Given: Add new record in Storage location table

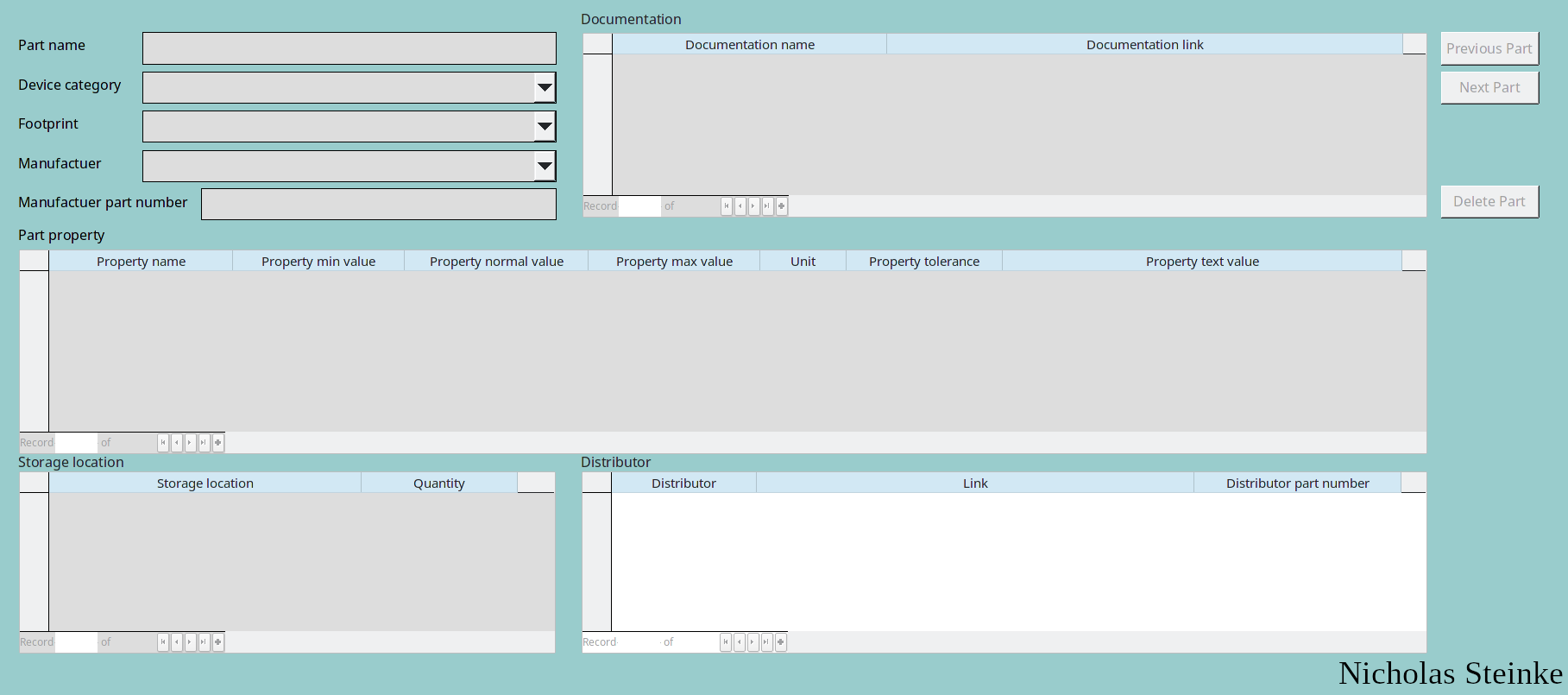Looking at the screenshot, I should pos(218,642).
